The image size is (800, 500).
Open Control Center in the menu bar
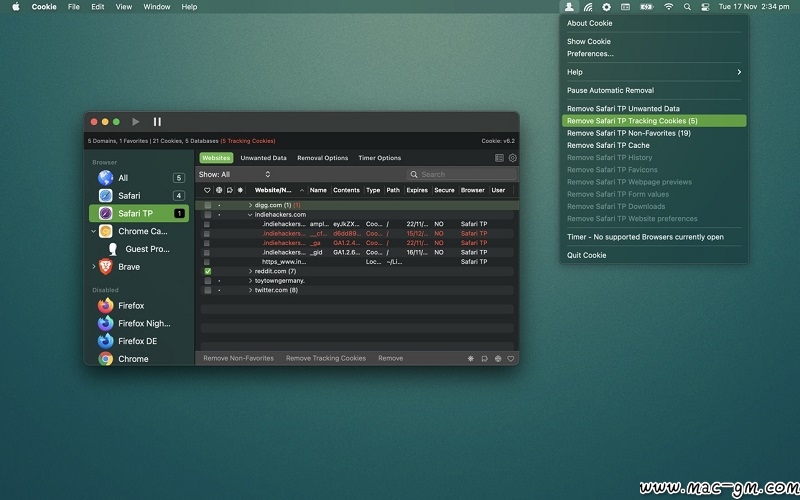click(x=705, y=7)
